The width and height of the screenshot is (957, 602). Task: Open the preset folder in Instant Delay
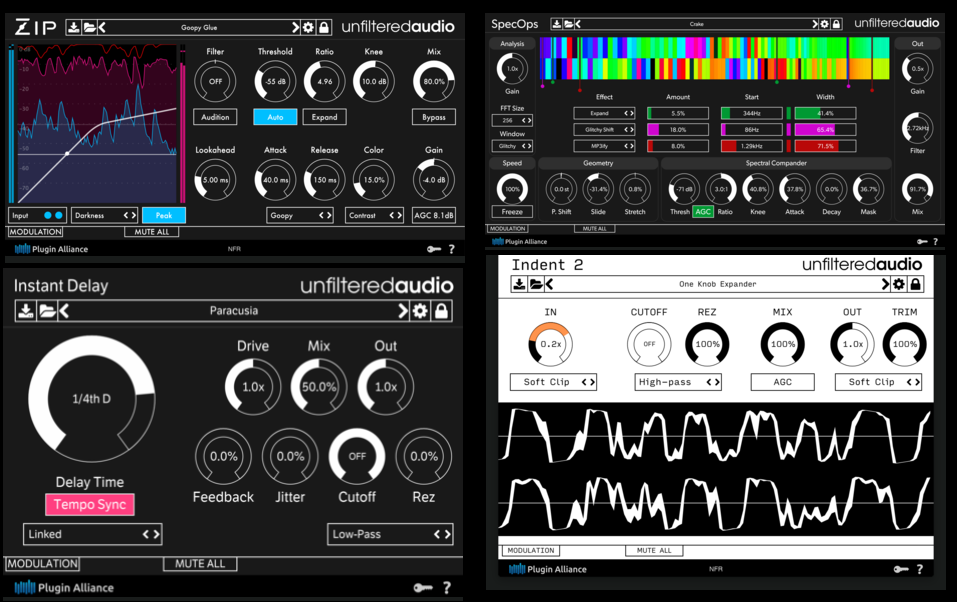47,311
